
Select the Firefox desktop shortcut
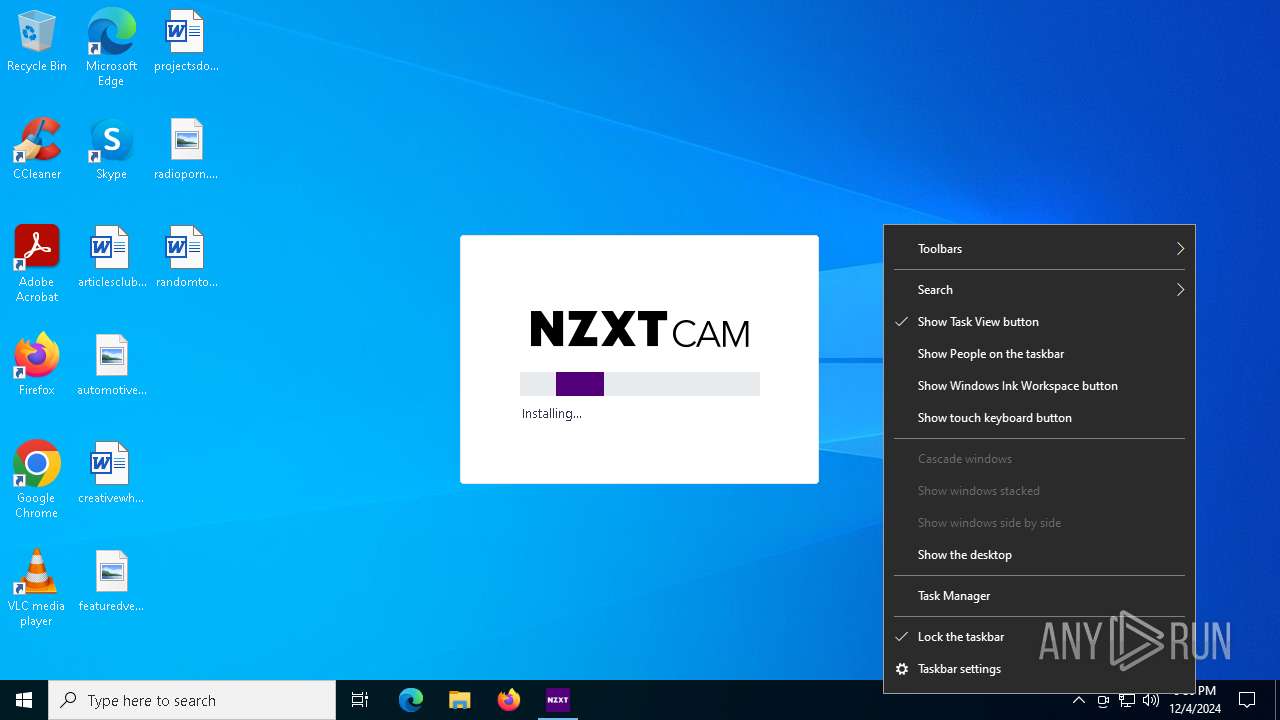click(37, 366)
